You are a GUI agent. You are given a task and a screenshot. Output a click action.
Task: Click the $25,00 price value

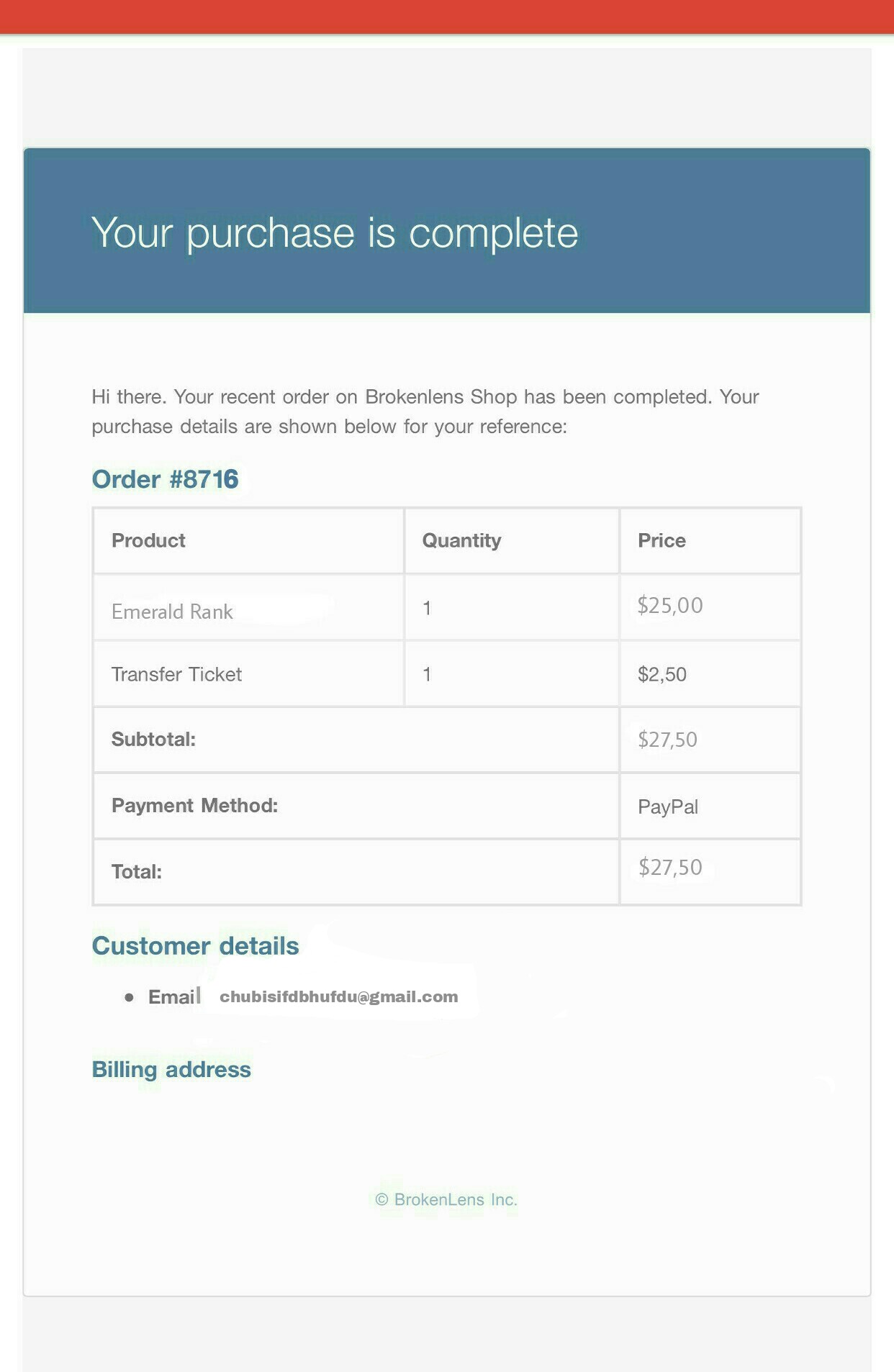670,606
